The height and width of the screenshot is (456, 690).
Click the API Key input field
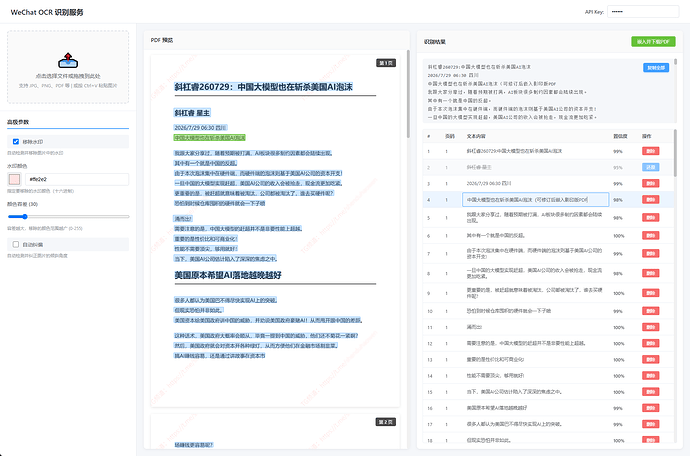pyautogui.click(x=643, y=12)
